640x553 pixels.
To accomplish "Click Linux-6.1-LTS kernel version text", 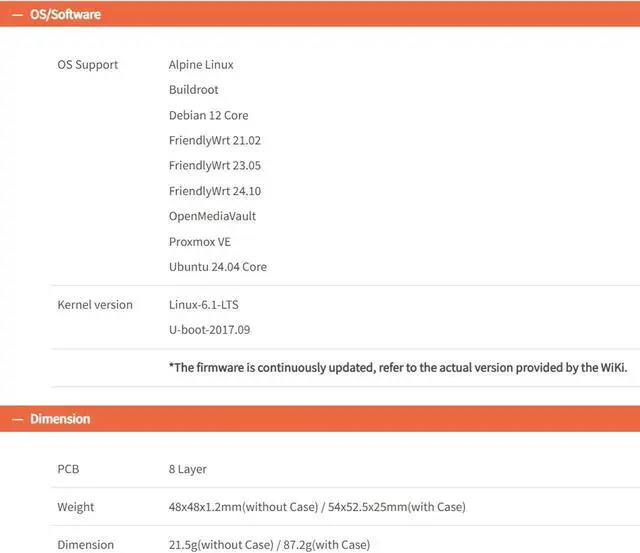I will 204,305.
